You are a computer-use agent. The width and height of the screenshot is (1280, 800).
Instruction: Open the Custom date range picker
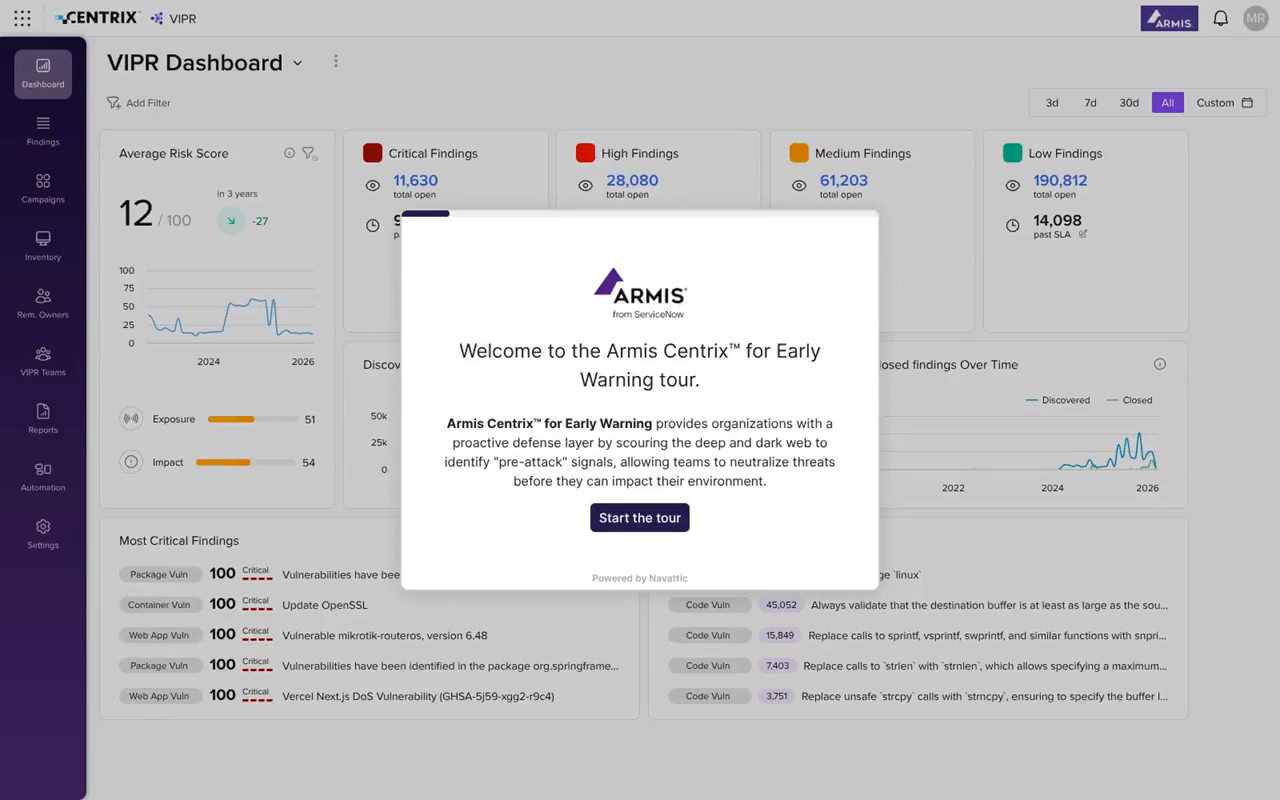[x=1224, y=102]
